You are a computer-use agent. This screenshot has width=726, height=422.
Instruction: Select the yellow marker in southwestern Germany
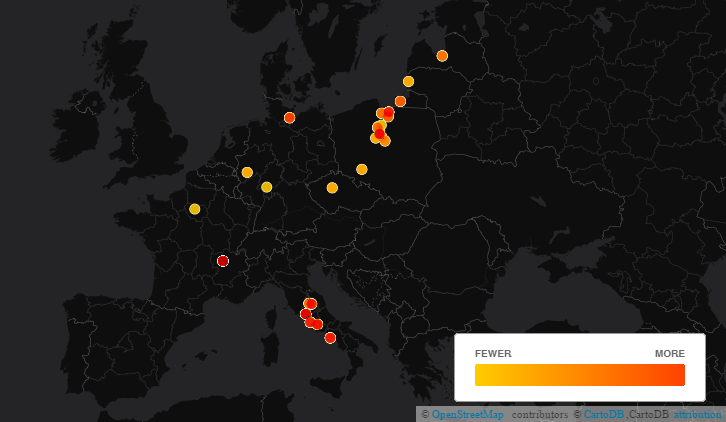coord(266,187)
